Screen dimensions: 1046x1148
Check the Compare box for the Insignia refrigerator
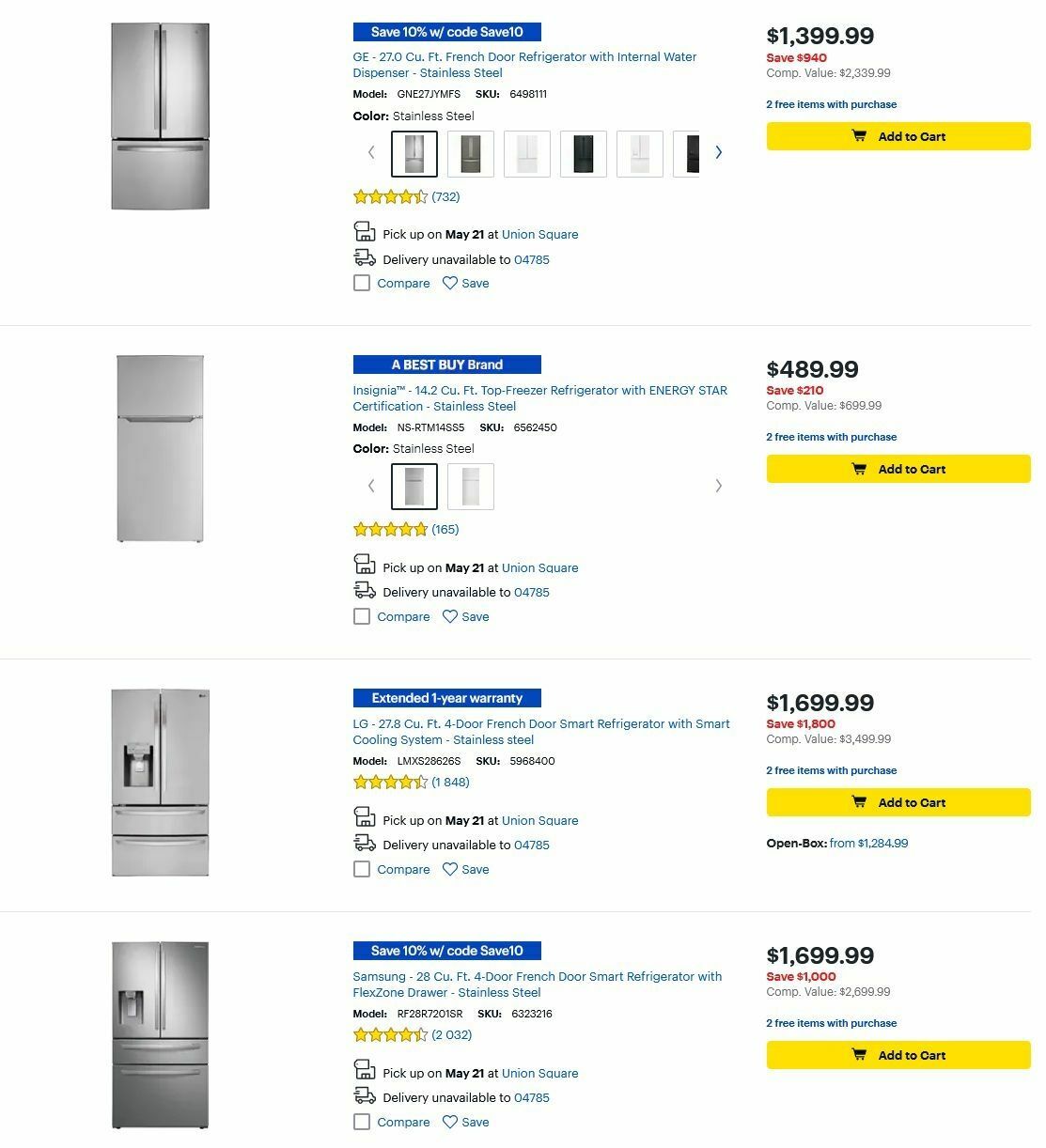(362, 616)
